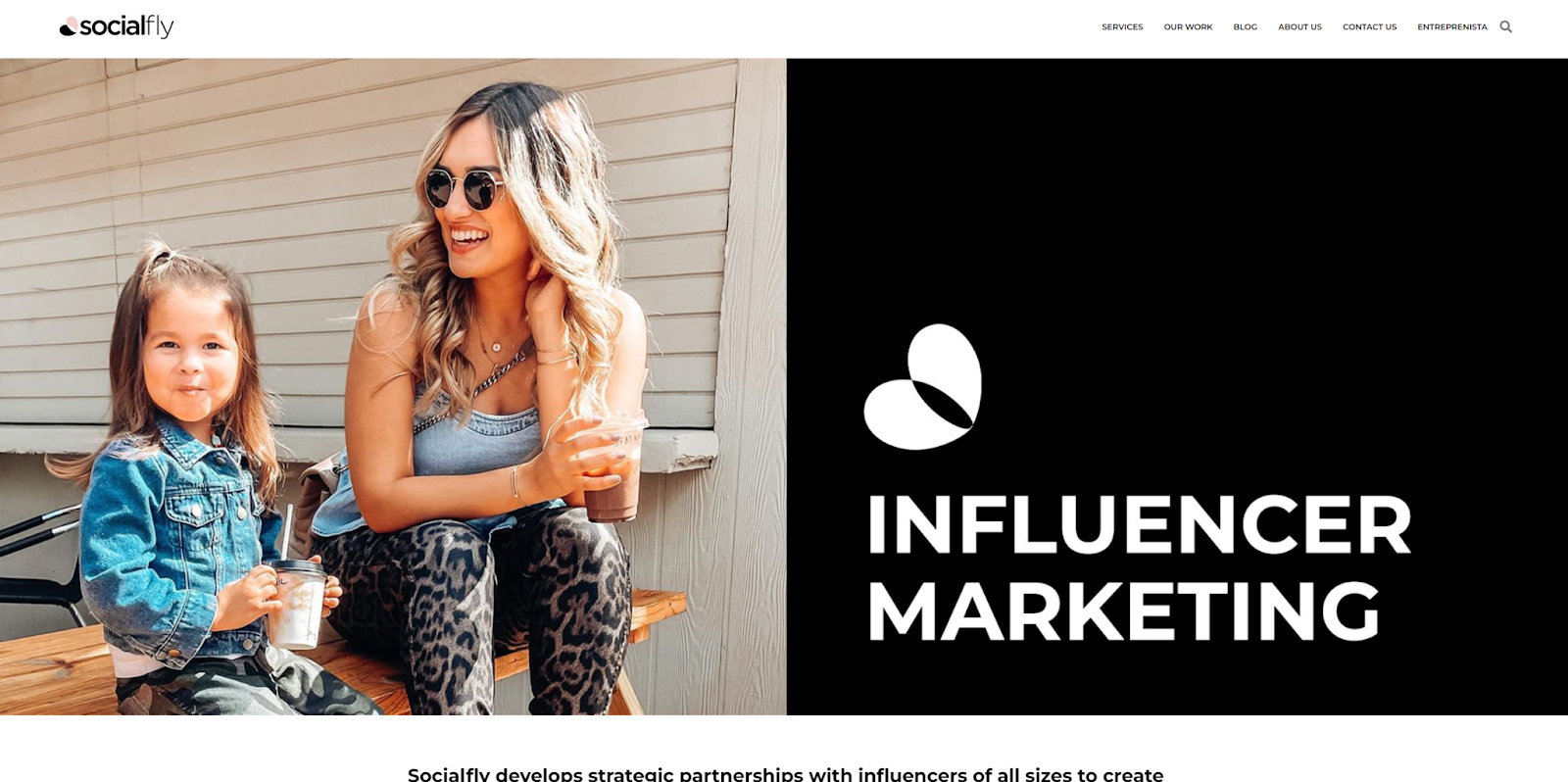Open the Services menu item
The width and height of the screenshot is (1568, 782).
[1122, 26]
